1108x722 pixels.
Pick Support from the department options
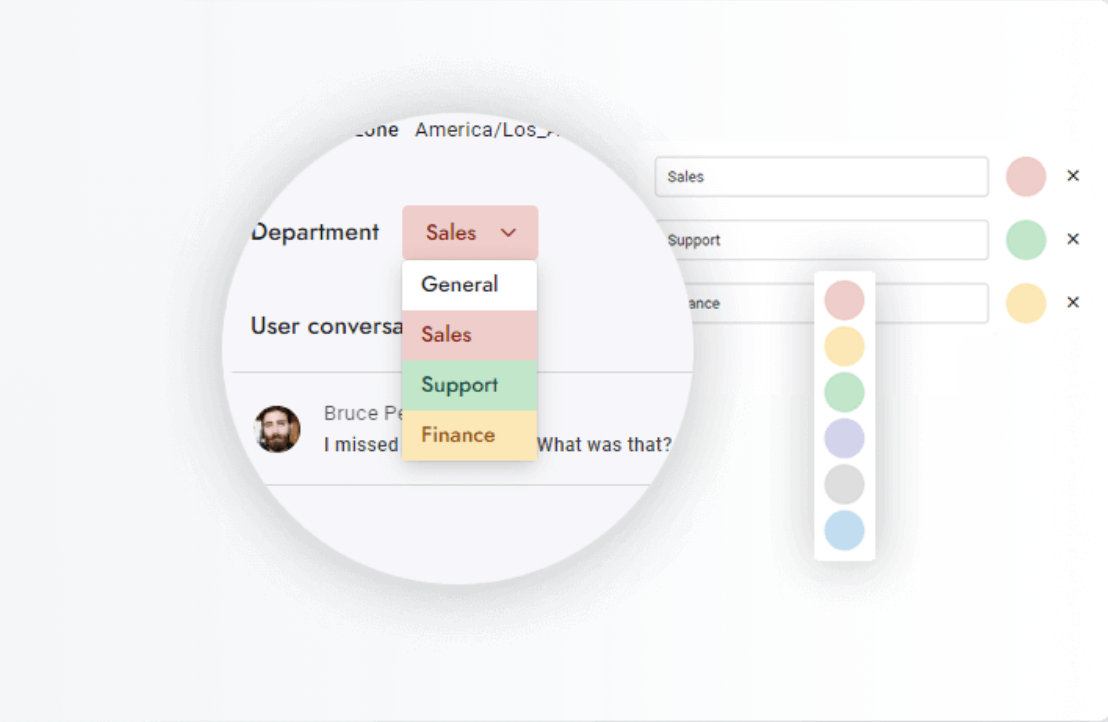(469, 385)
